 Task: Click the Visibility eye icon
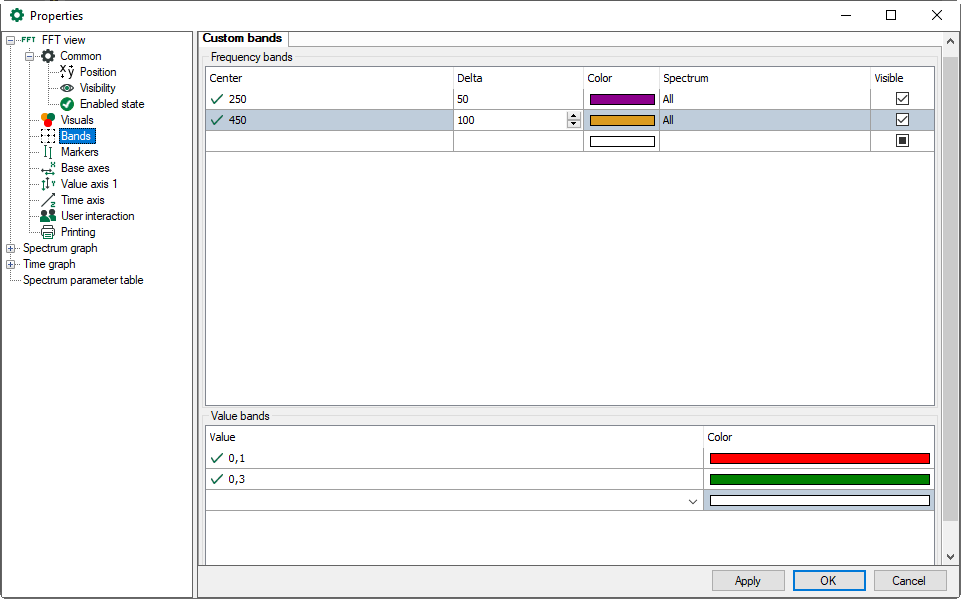point(67,88)
